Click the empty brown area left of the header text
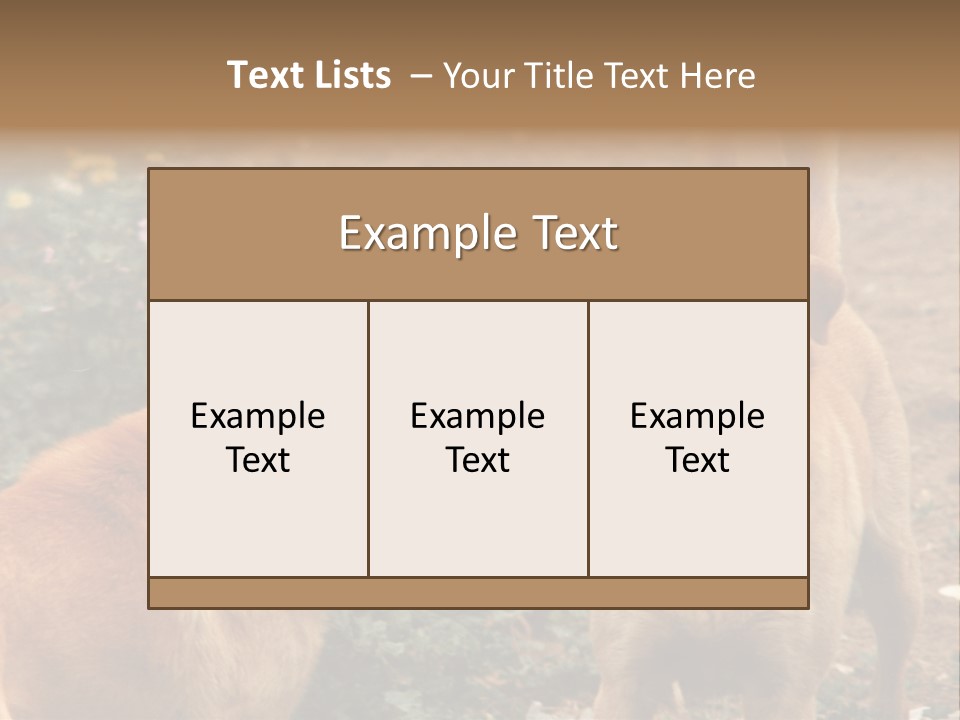 230,234
